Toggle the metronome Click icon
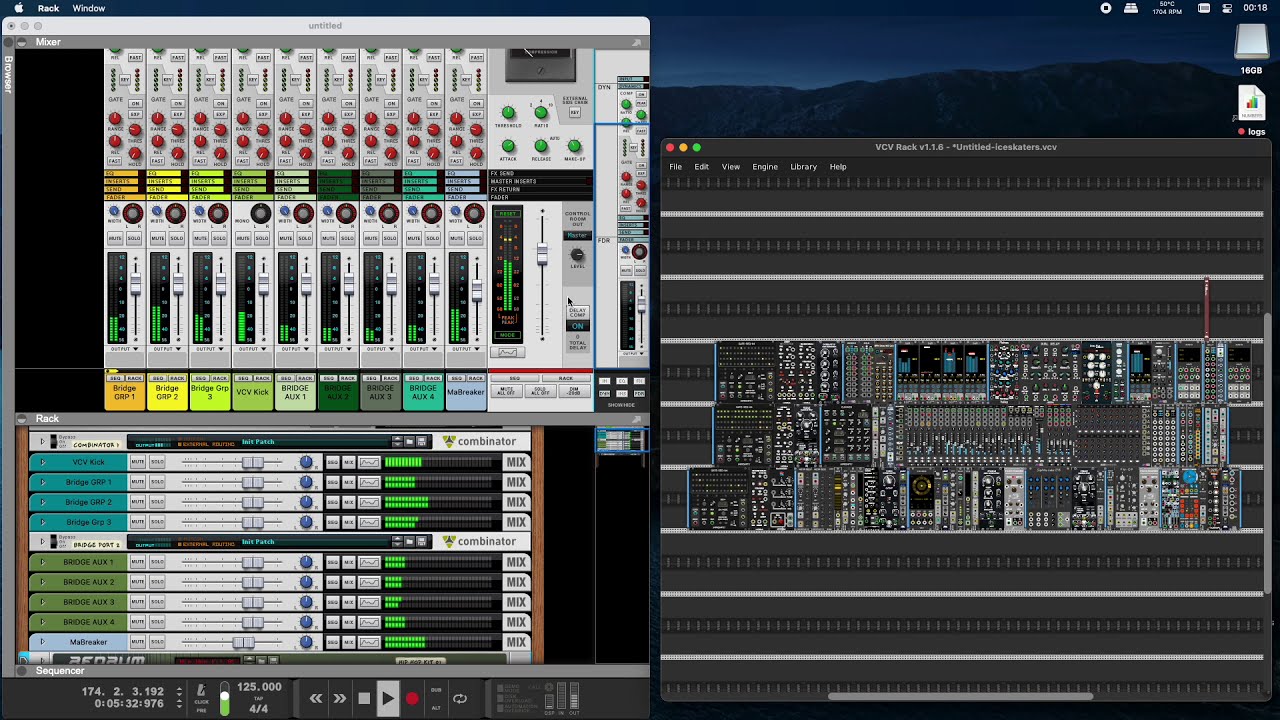1280x720 pixels. pos(201,690)
